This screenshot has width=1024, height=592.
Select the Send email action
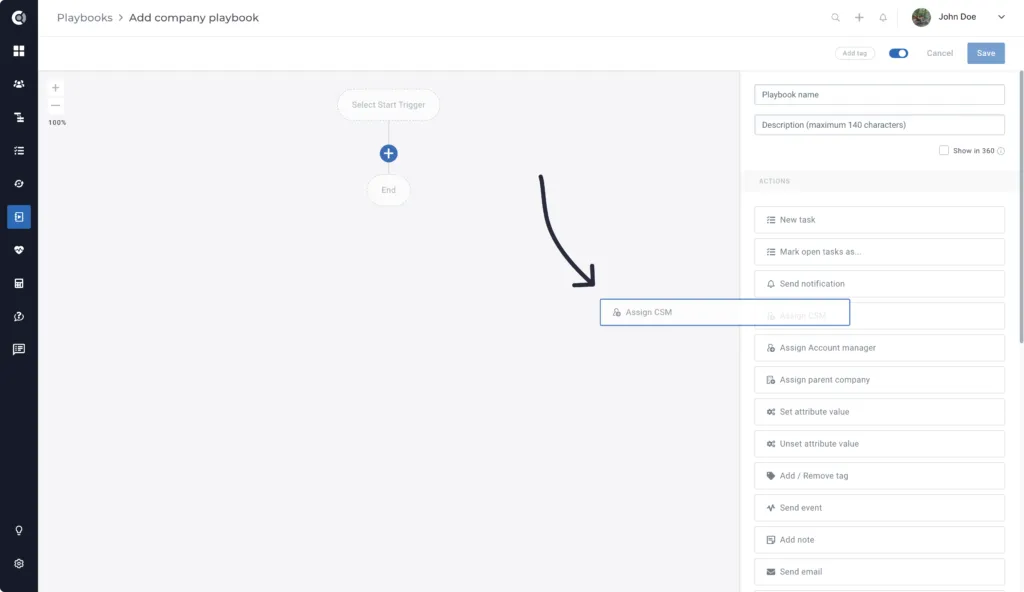[879, 572]
